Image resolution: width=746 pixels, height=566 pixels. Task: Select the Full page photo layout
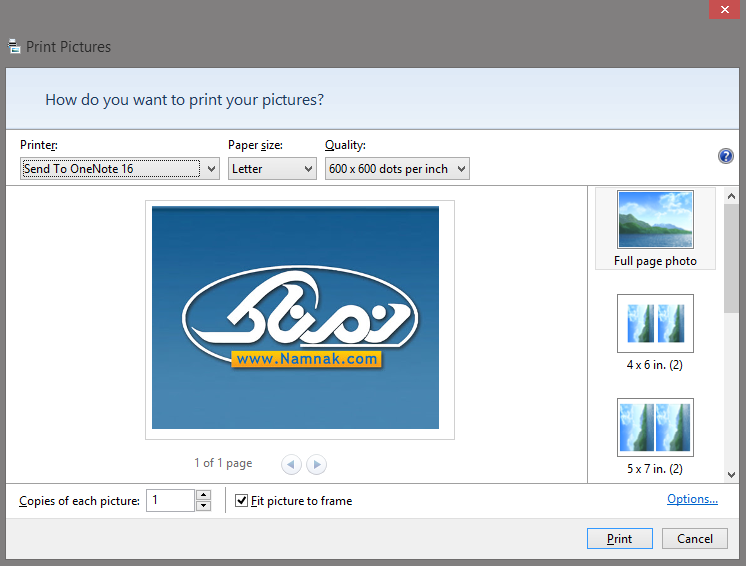point(655,229)
